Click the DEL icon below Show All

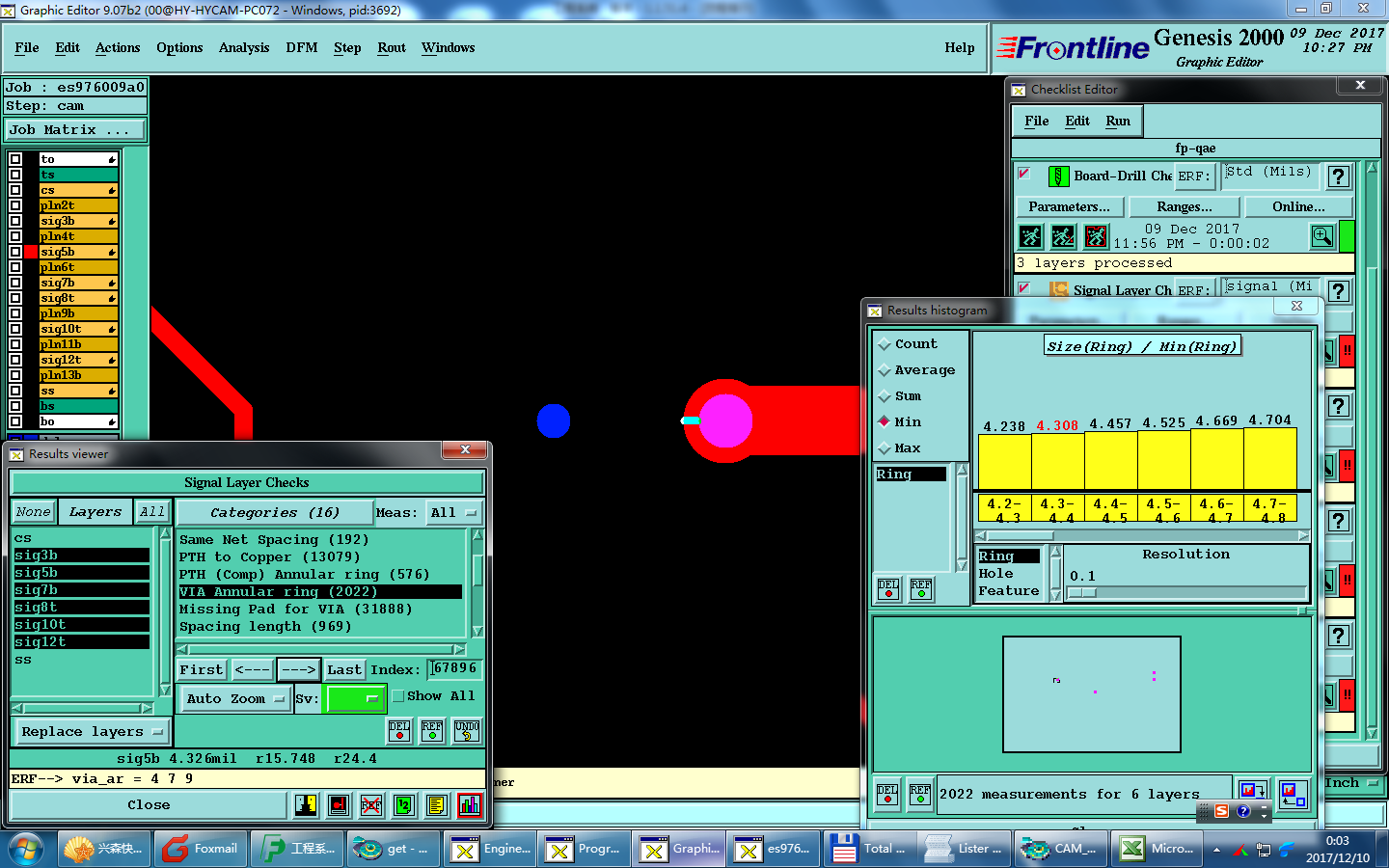(399, 731)
